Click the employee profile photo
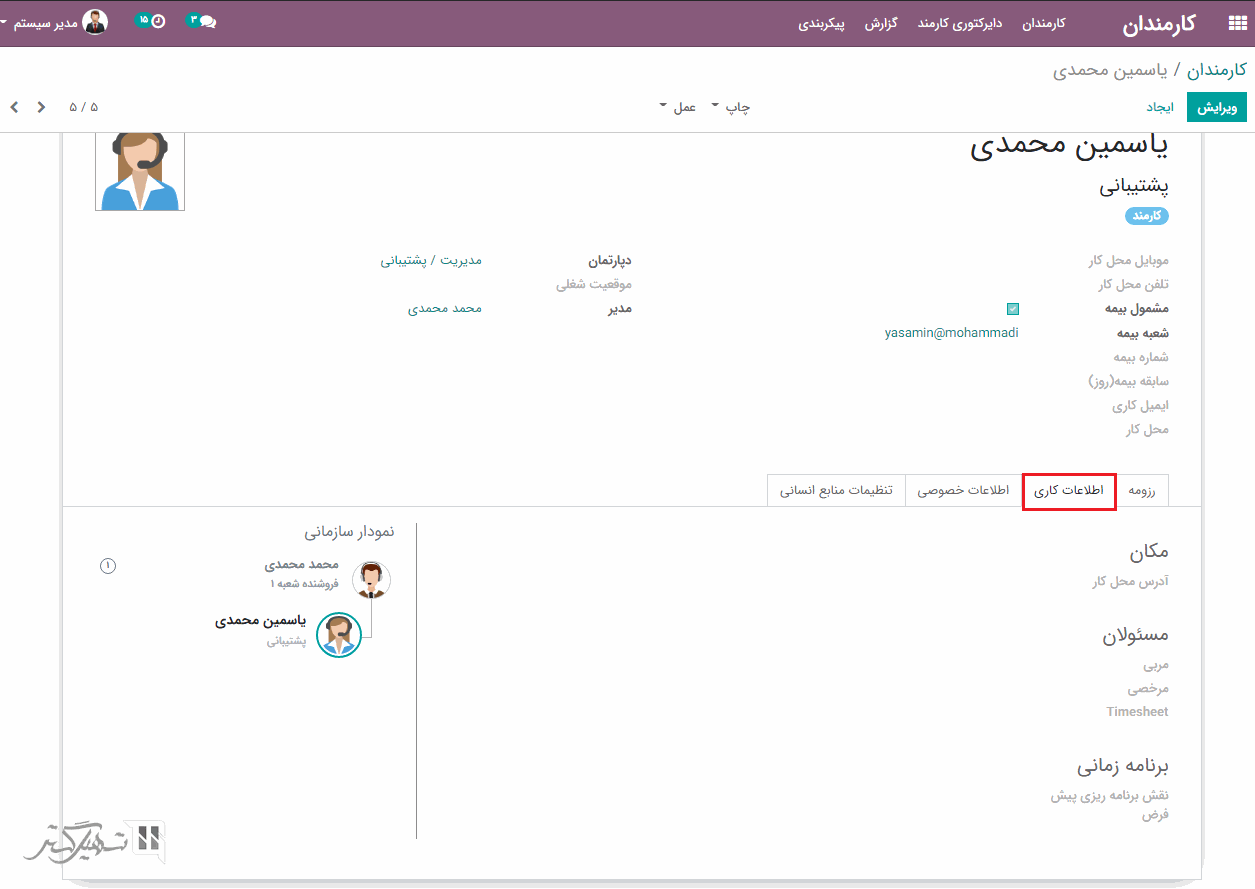The height and width of the screenshot is (889, 1255). click(x=140, y=171)
